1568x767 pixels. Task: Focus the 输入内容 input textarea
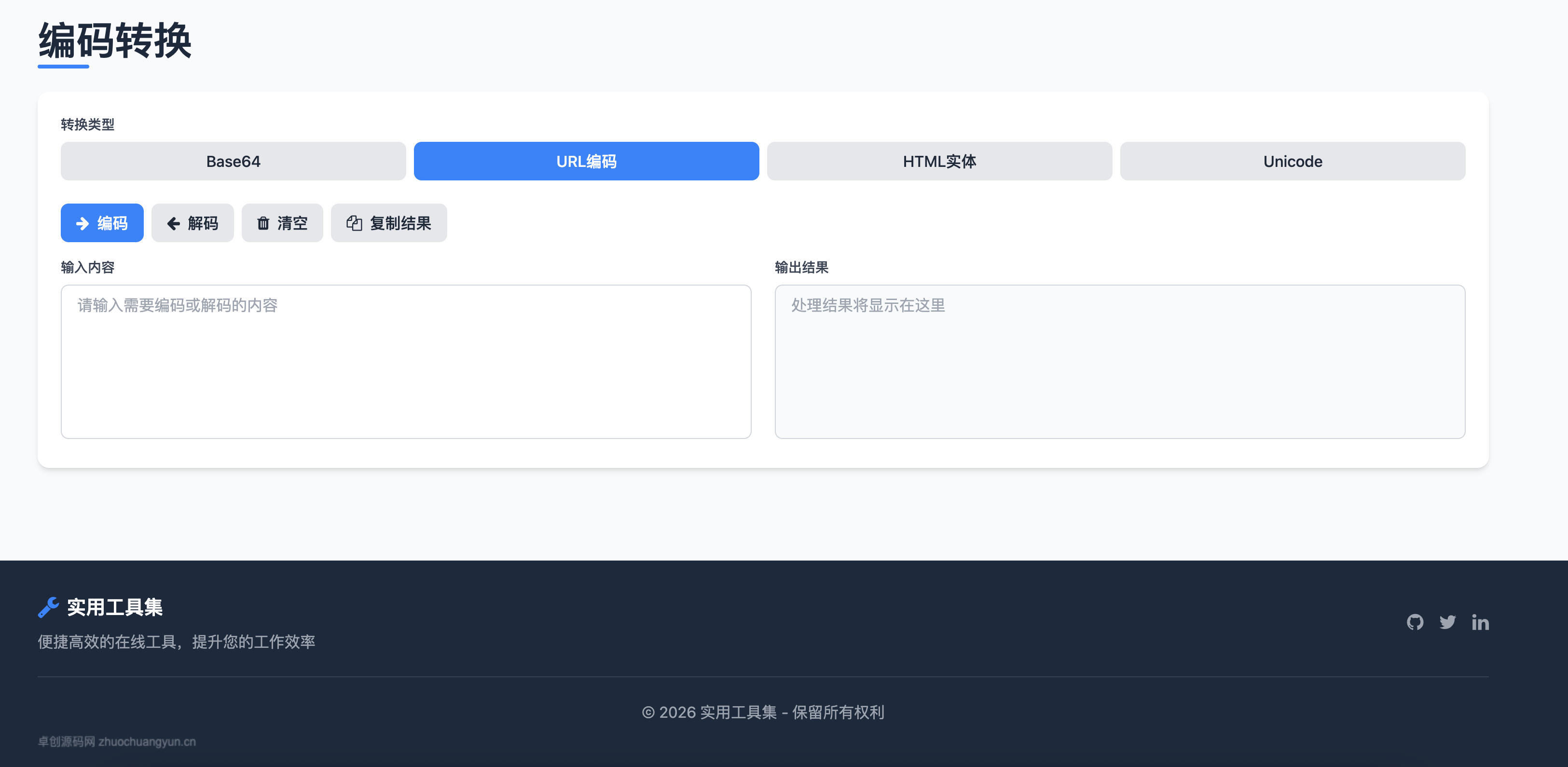click(x=406, y=362)
